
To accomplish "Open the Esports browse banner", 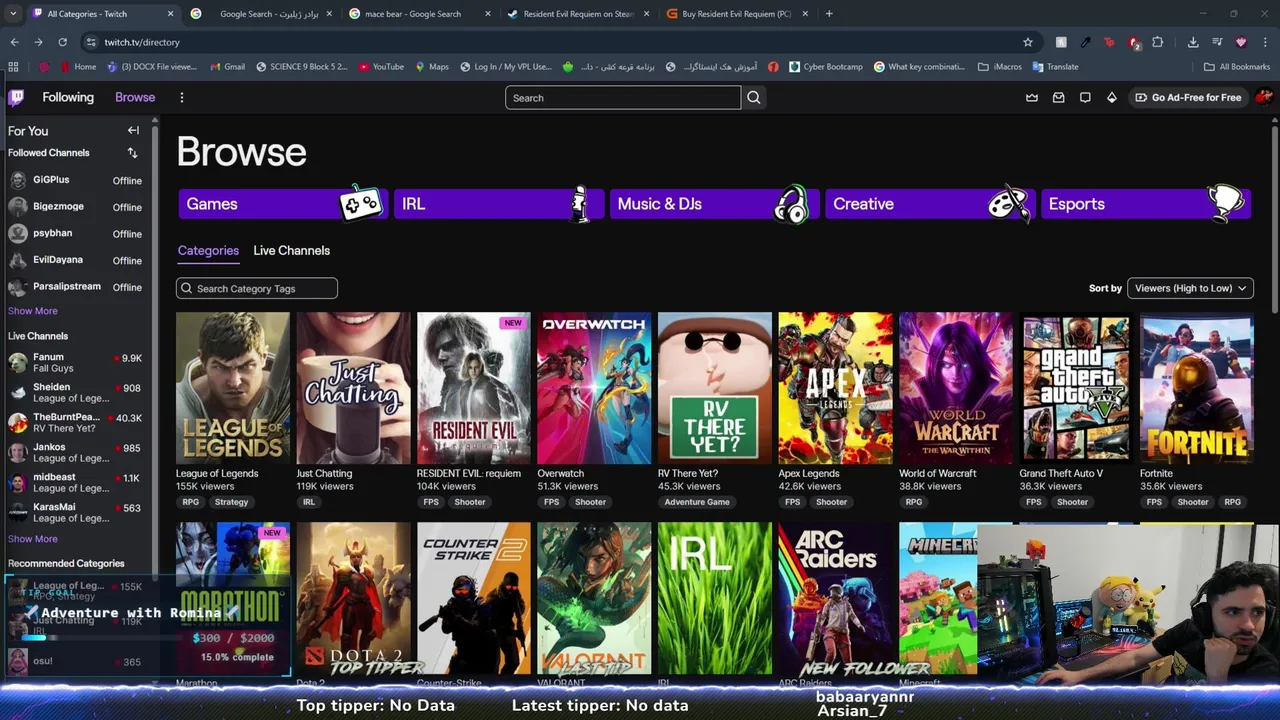I will [1145, 204].
